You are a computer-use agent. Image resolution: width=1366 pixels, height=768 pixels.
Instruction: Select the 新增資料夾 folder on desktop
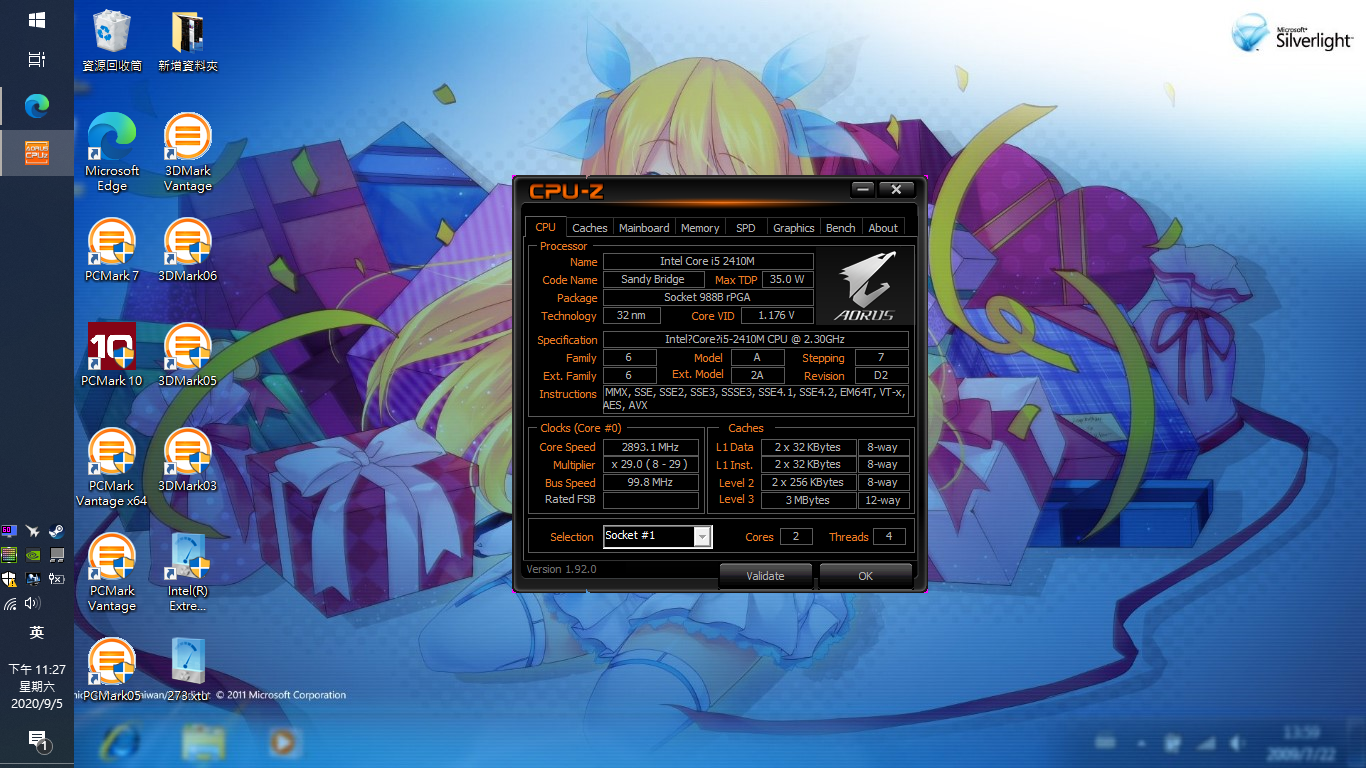pyautogui.click(x=188, y=41)
